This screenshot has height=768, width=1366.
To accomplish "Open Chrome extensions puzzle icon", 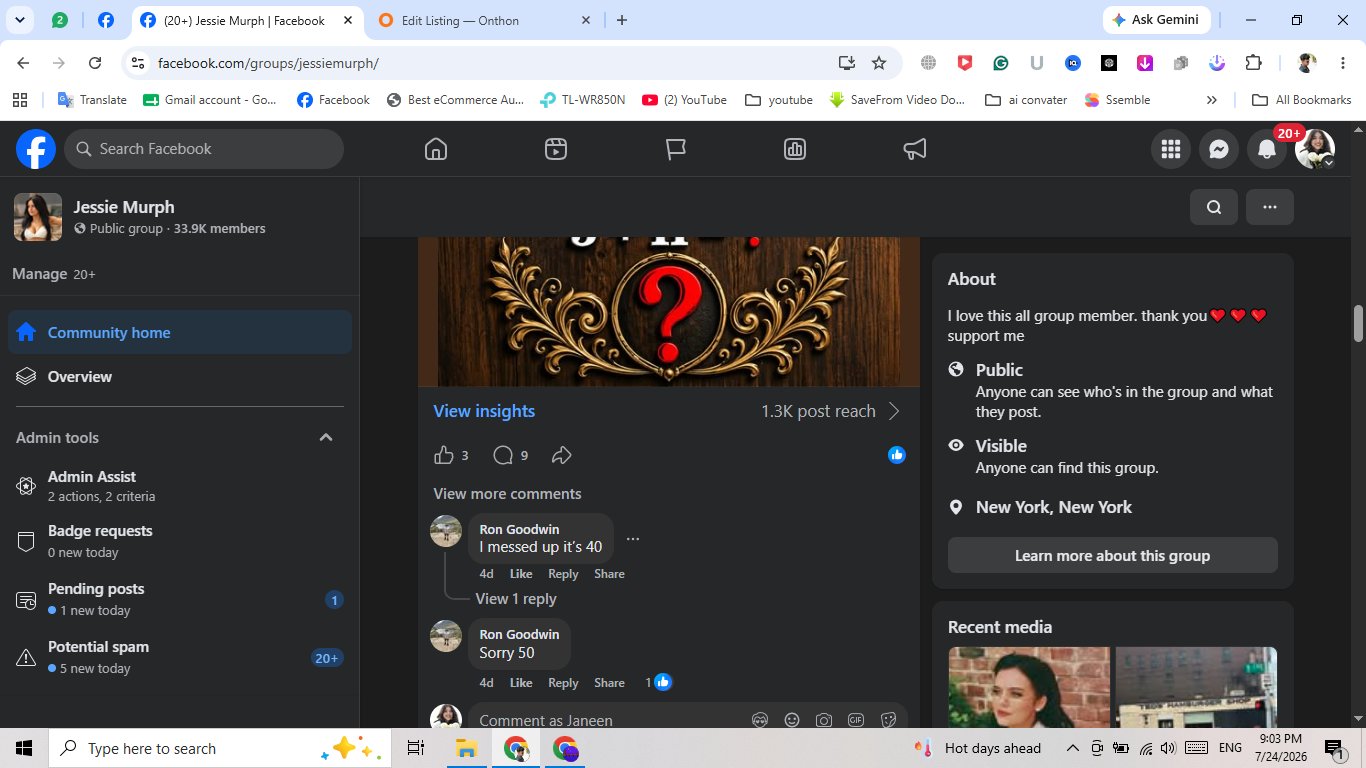I will tap(1253, 63).
